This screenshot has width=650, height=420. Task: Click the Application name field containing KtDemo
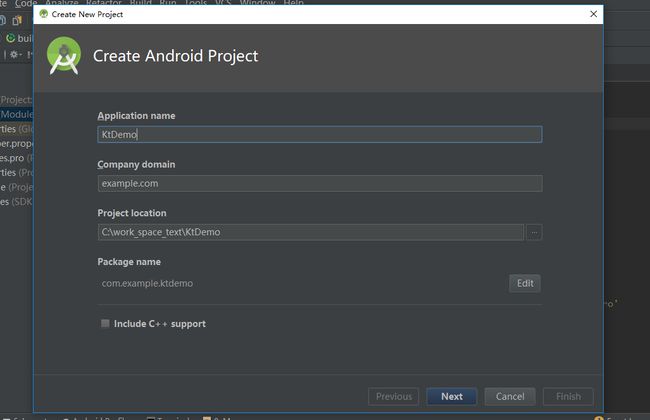click(320, 134)
